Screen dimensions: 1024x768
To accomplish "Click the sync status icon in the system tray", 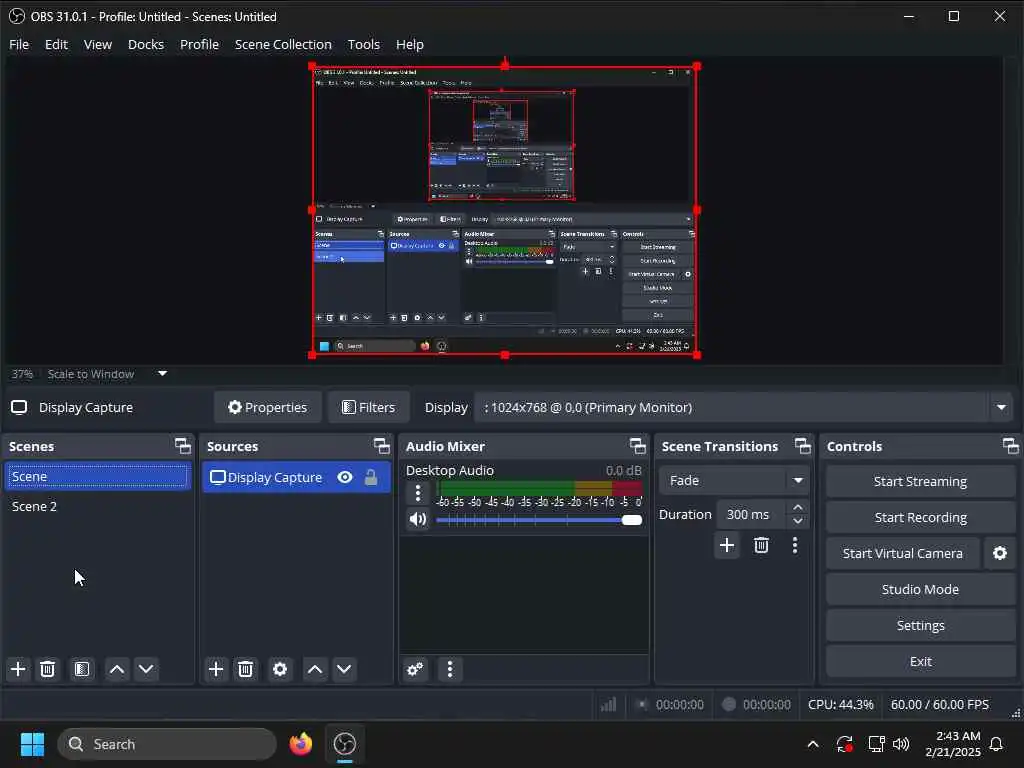I will 844,744.
